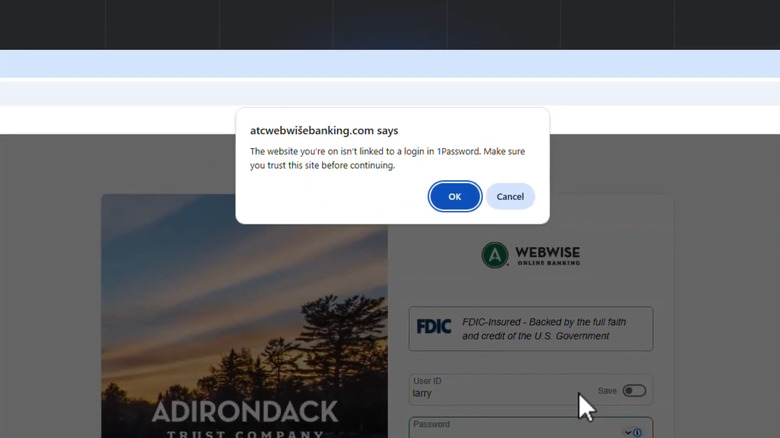This screenshot has height=438, width=780.
Task: Click the sunset trees banner image
Action: click(244, 316)
